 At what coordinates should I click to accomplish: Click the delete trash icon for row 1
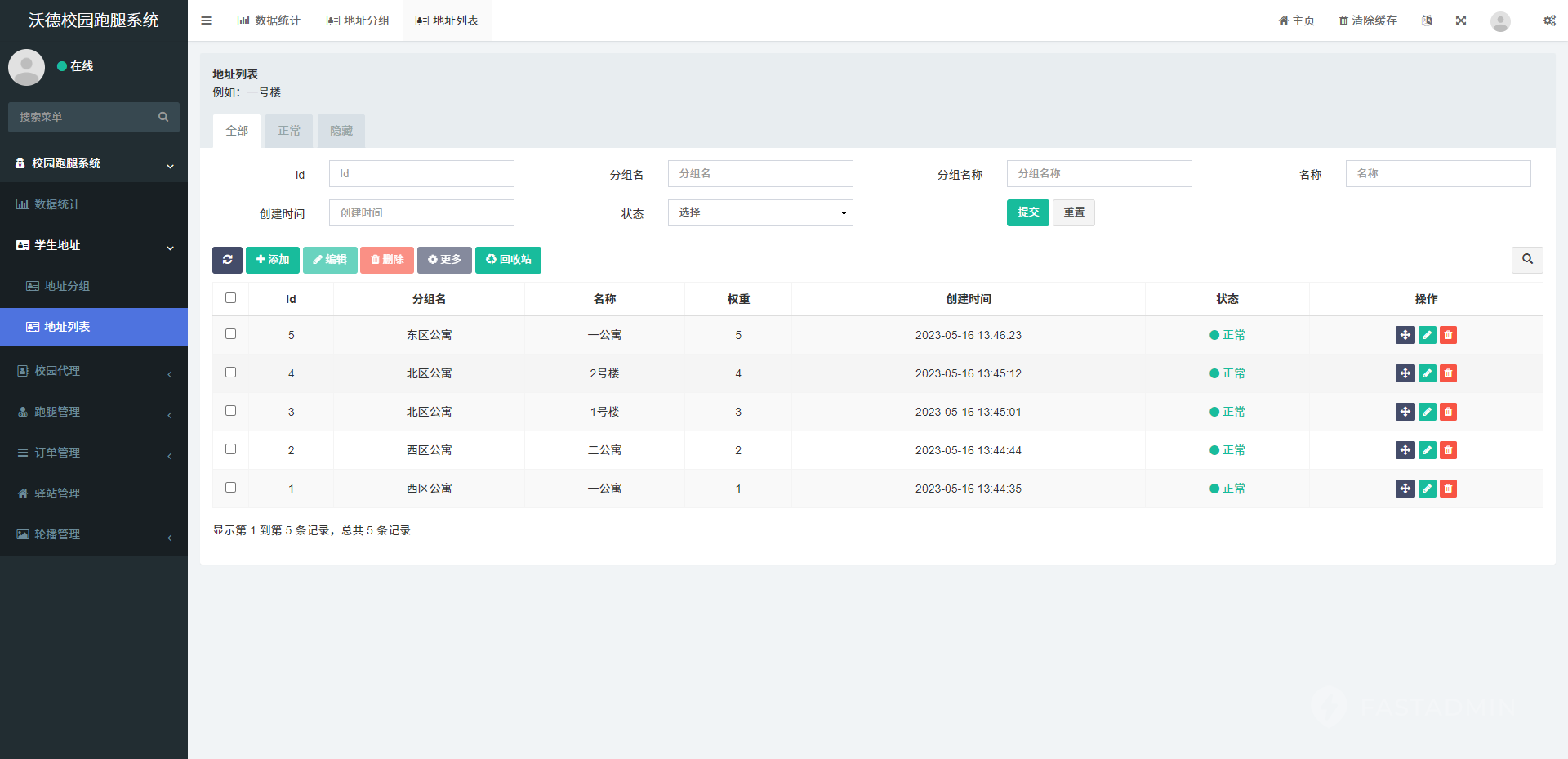[x=1448, y=489]
